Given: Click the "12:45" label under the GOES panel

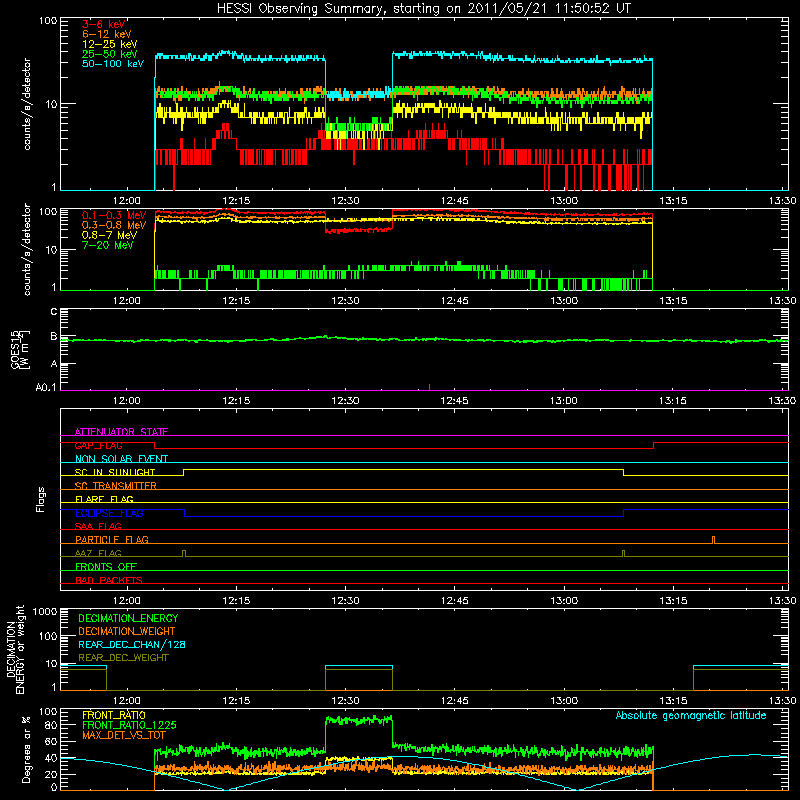Looking at the screenshot, I should [455, 401].
